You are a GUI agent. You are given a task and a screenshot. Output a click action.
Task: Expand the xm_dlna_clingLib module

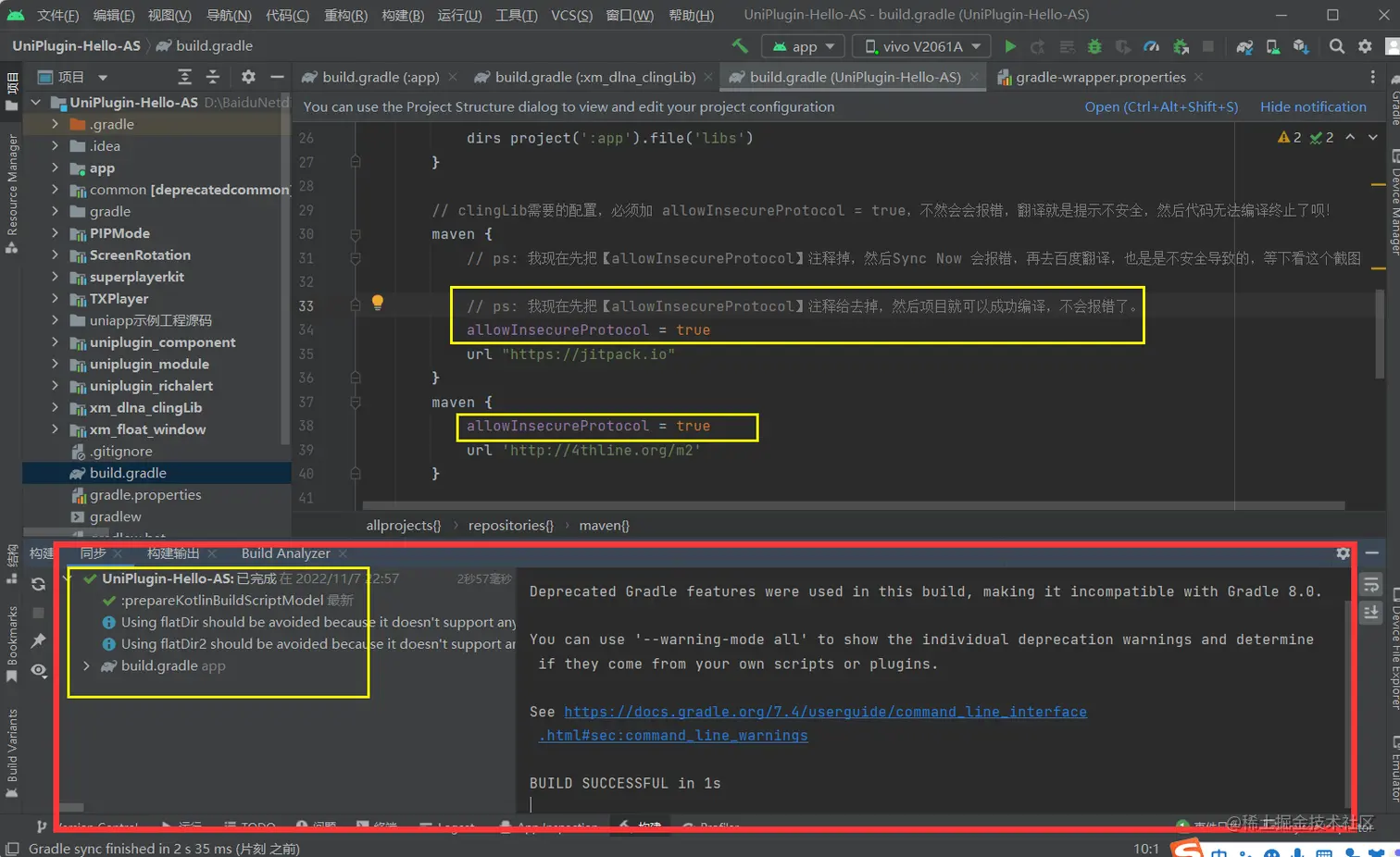(x=55, y=407)
